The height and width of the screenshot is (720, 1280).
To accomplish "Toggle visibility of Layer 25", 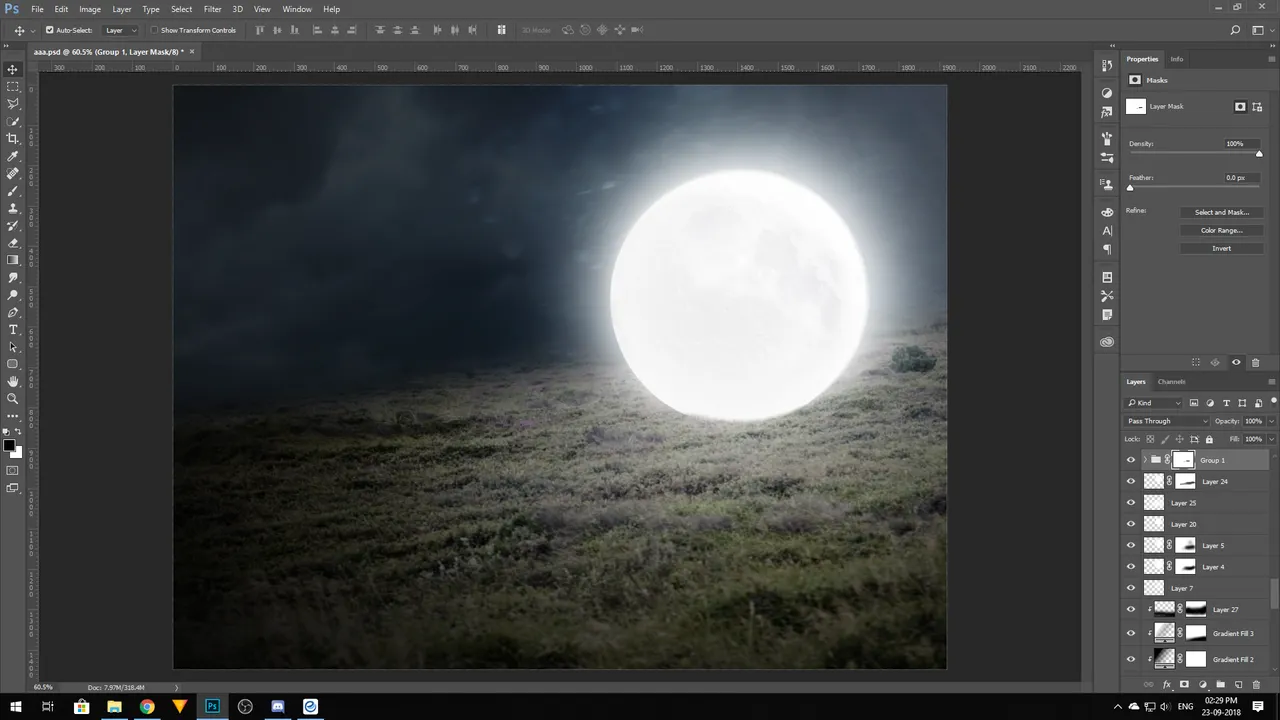I will point(1131,503).
